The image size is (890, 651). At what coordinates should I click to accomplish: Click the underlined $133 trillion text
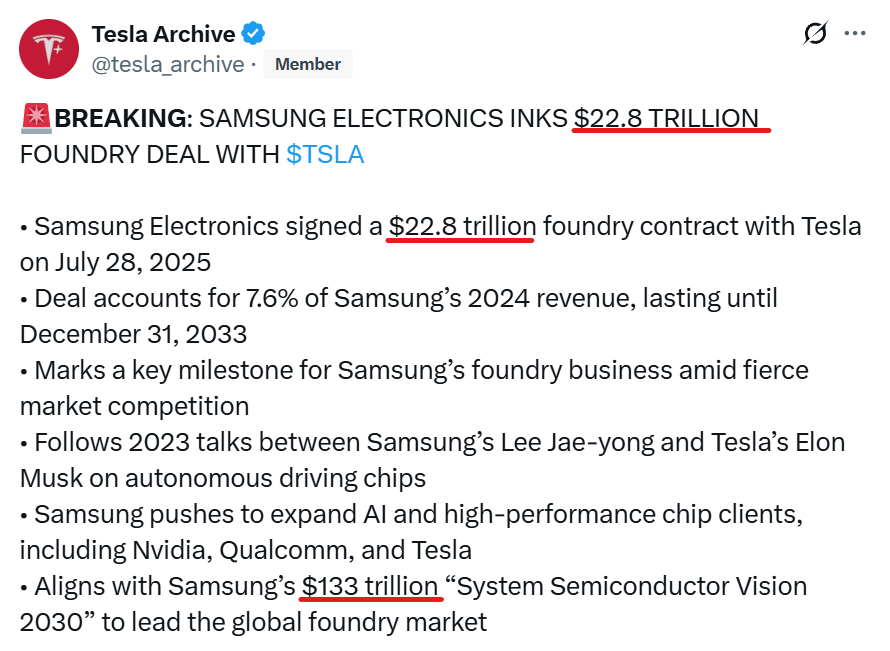[x=370, y=586]
